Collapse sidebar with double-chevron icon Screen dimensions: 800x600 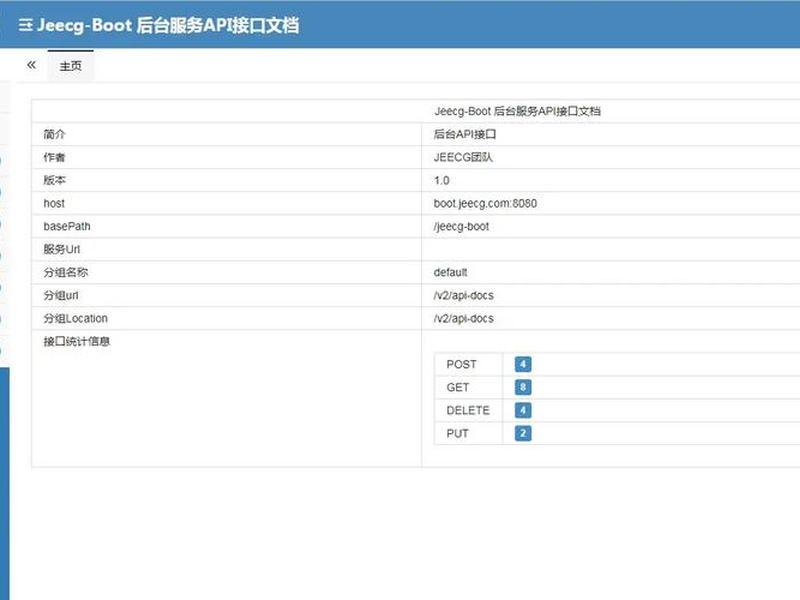click(x=32, y=65)
